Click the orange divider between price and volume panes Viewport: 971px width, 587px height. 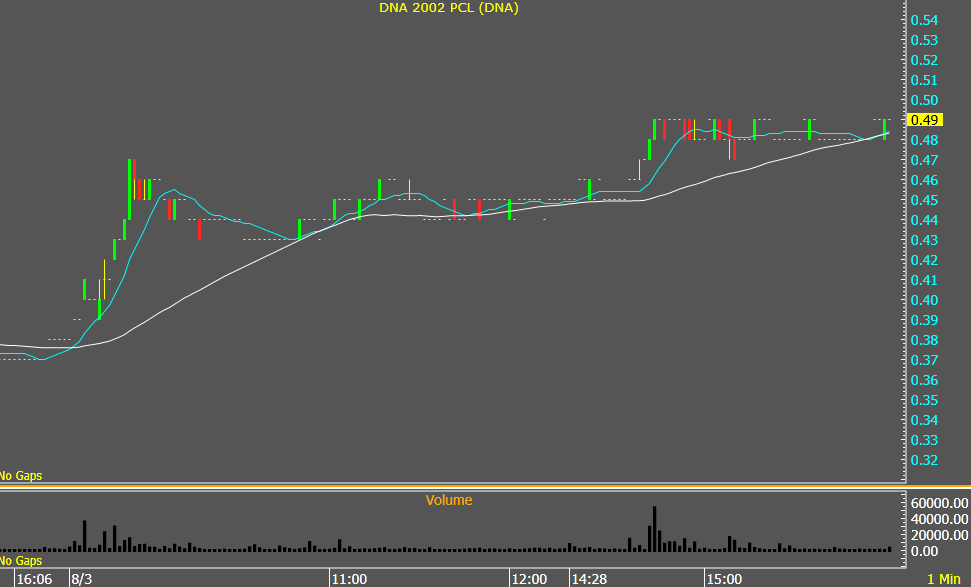coord(486,487)
